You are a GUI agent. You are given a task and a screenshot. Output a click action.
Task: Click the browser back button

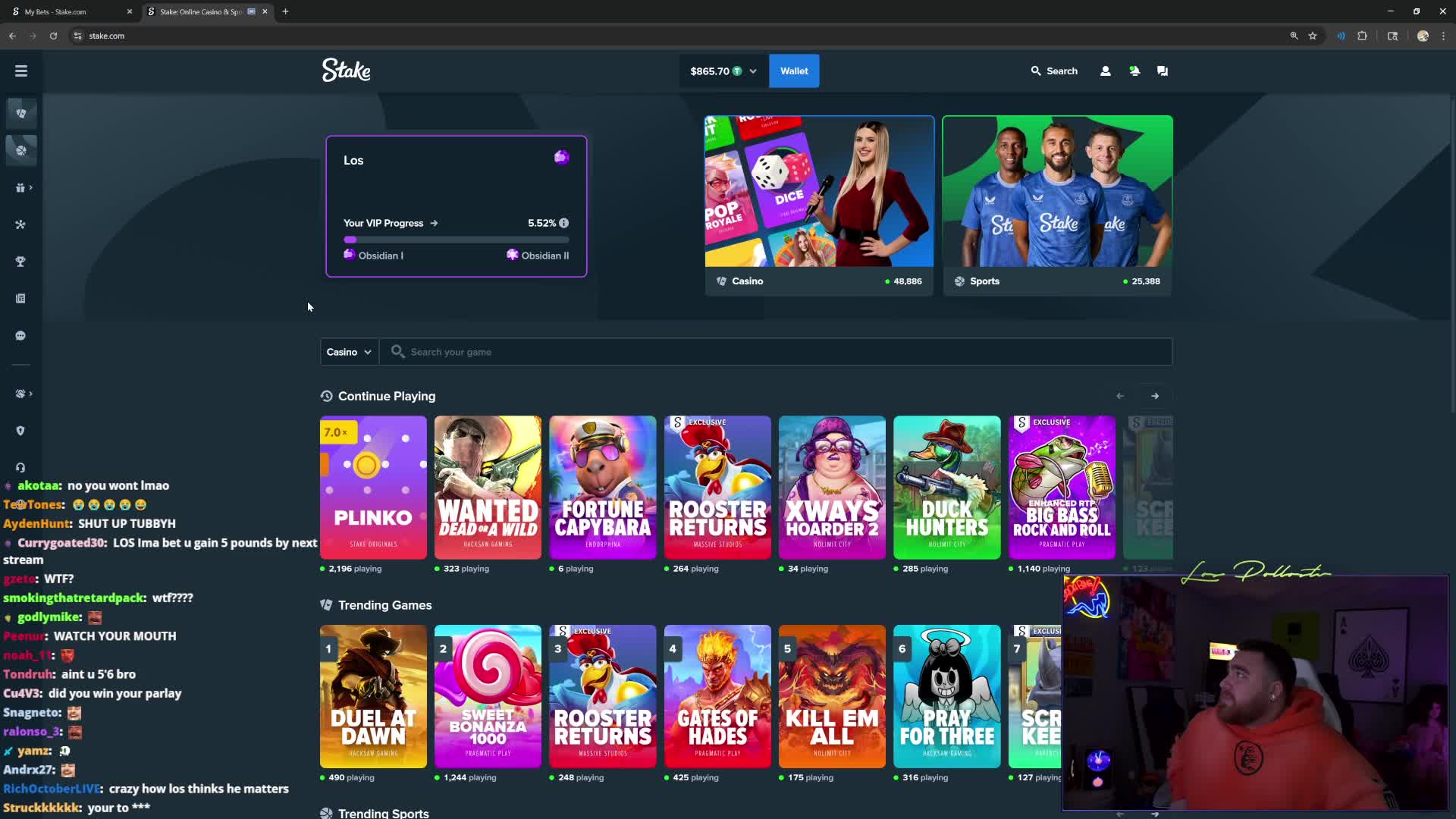pyautogui.click(x=13, y=36)
